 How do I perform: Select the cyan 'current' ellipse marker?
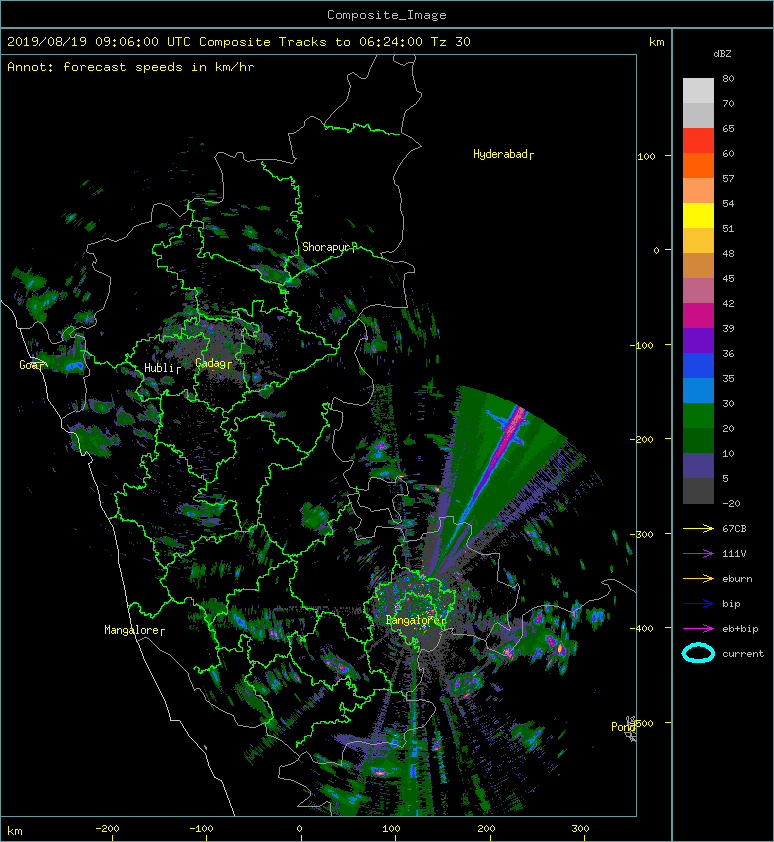click(698, 653)
